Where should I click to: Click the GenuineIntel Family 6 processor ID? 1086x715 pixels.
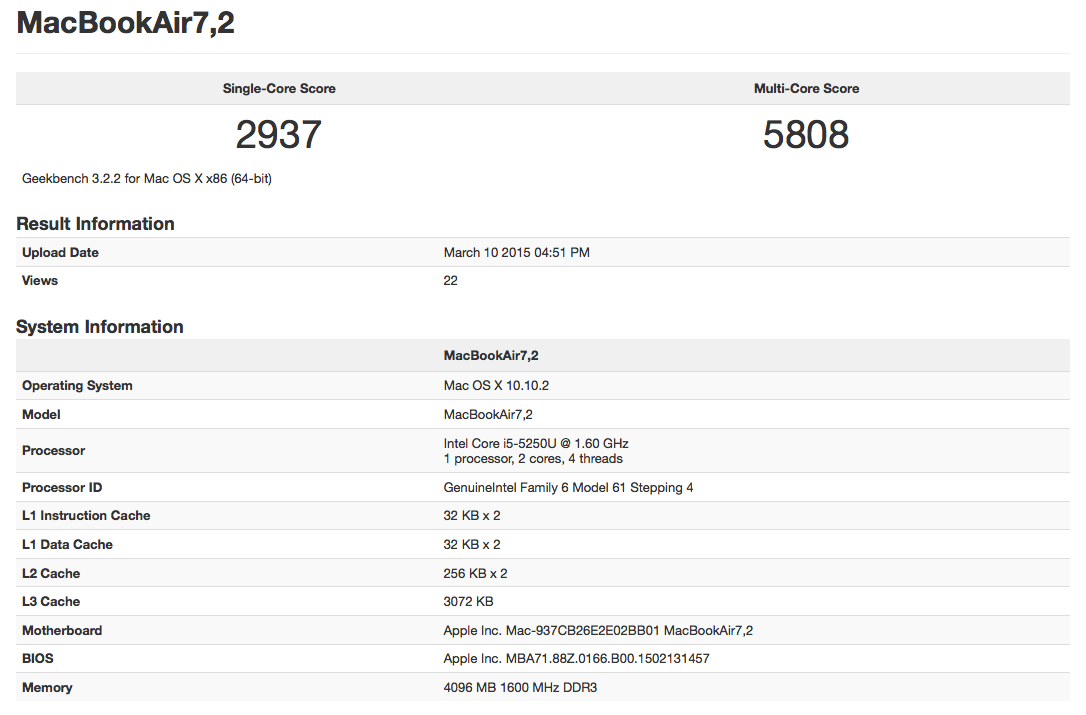click(x=568, y=488)
